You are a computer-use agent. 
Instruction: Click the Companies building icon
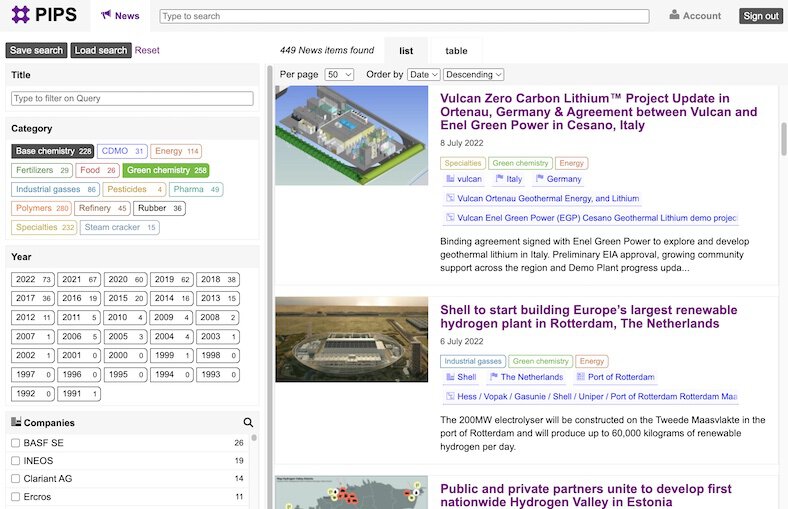[x=16, y=422]
